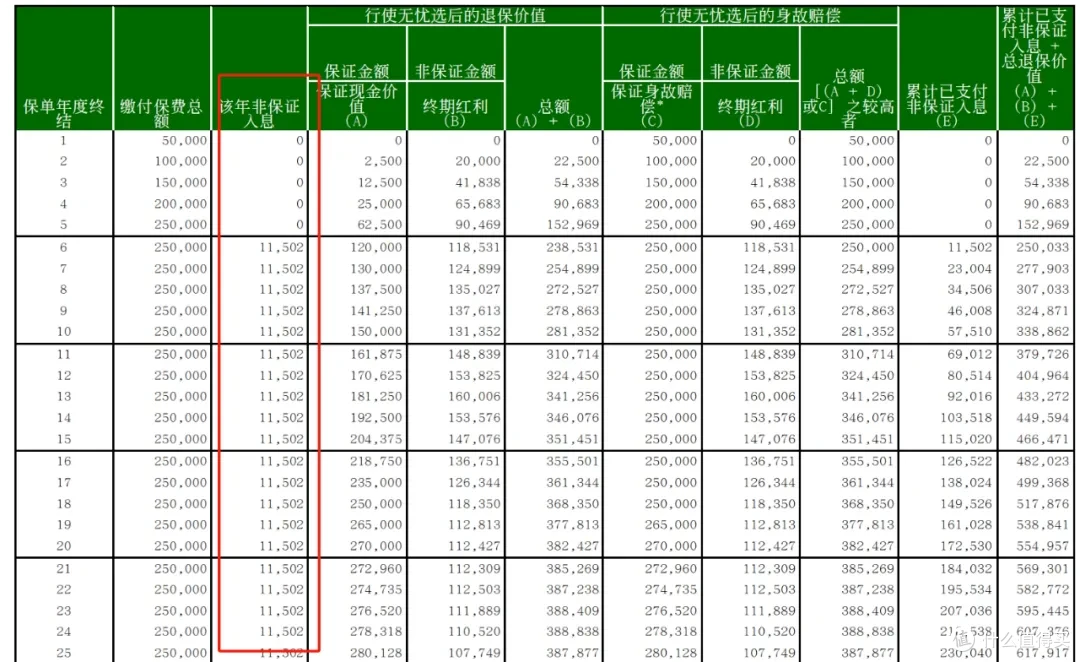Click the guaranteed cash value 235,000
The image size is (1080, 662).
[376, 482]
